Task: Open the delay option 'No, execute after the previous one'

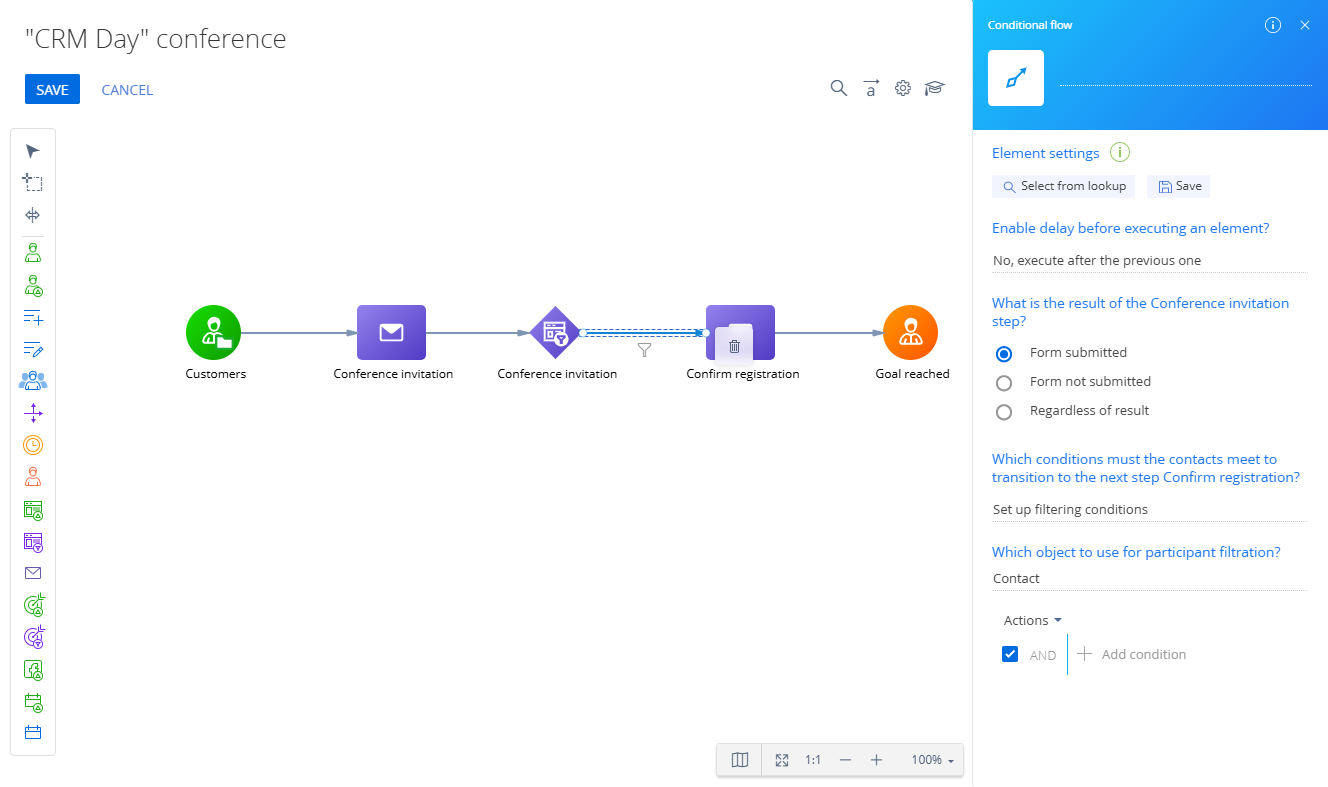Action: coord(1149,260)
